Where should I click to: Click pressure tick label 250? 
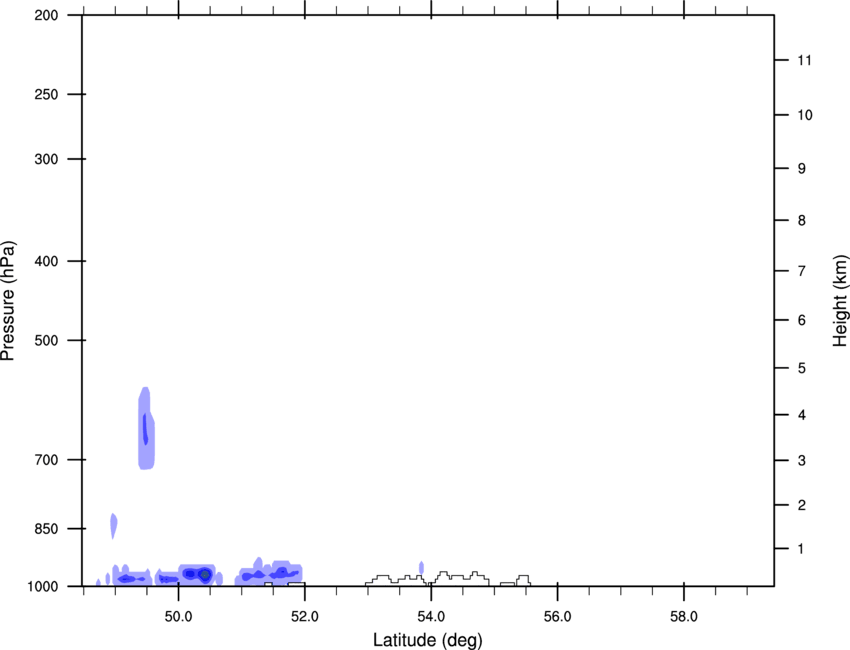tap(46, 95)
